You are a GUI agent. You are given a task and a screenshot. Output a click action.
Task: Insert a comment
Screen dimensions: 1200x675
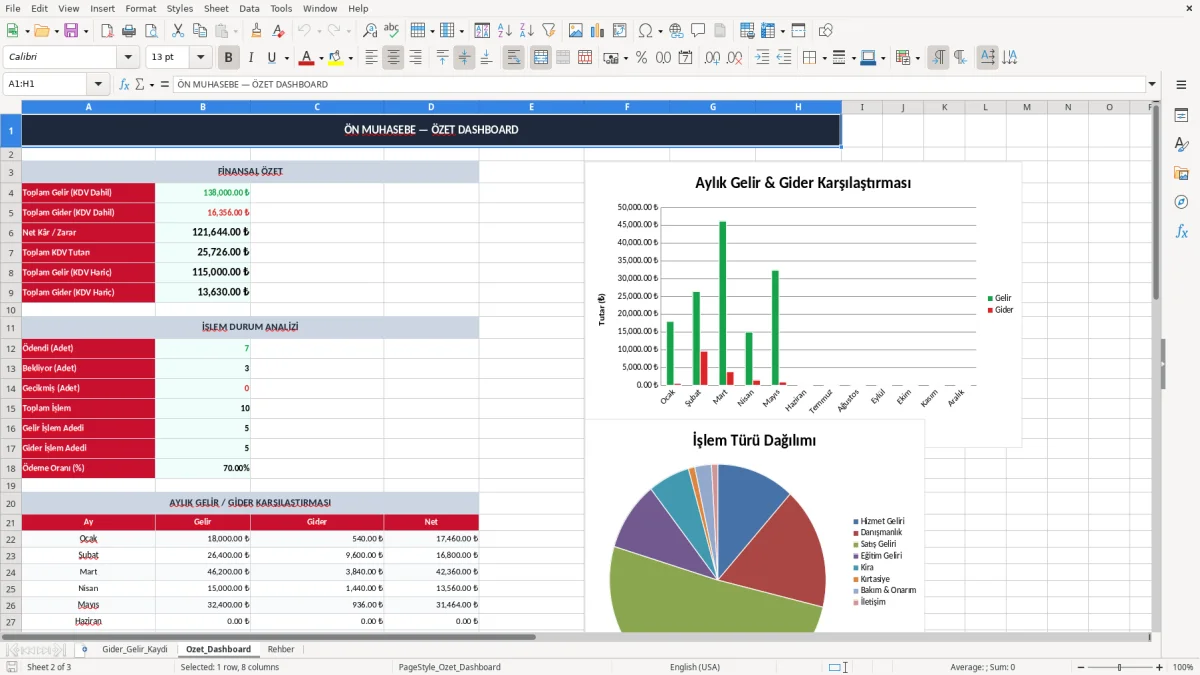[698, 31]
